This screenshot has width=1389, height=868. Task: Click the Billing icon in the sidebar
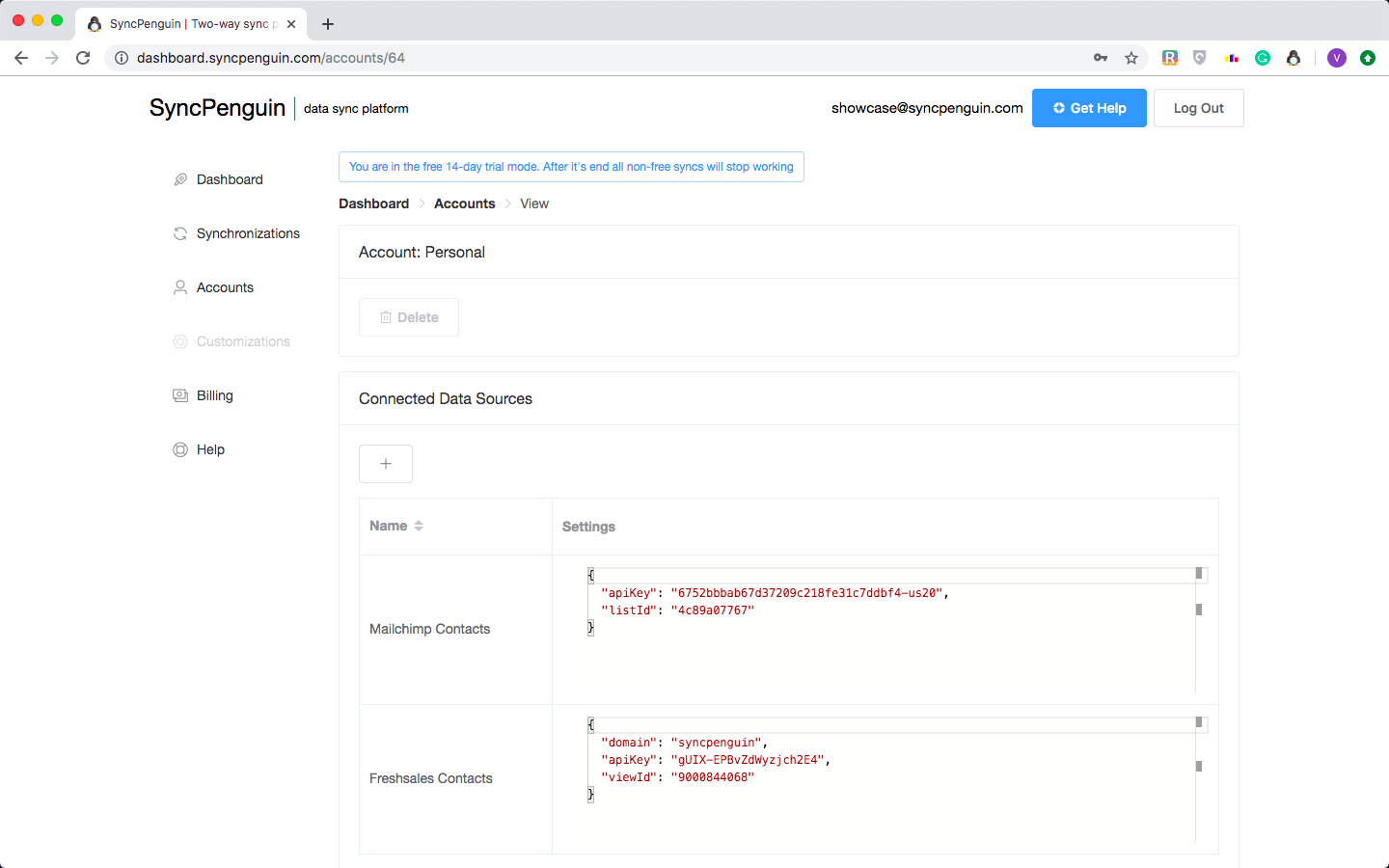click(180, 395)
